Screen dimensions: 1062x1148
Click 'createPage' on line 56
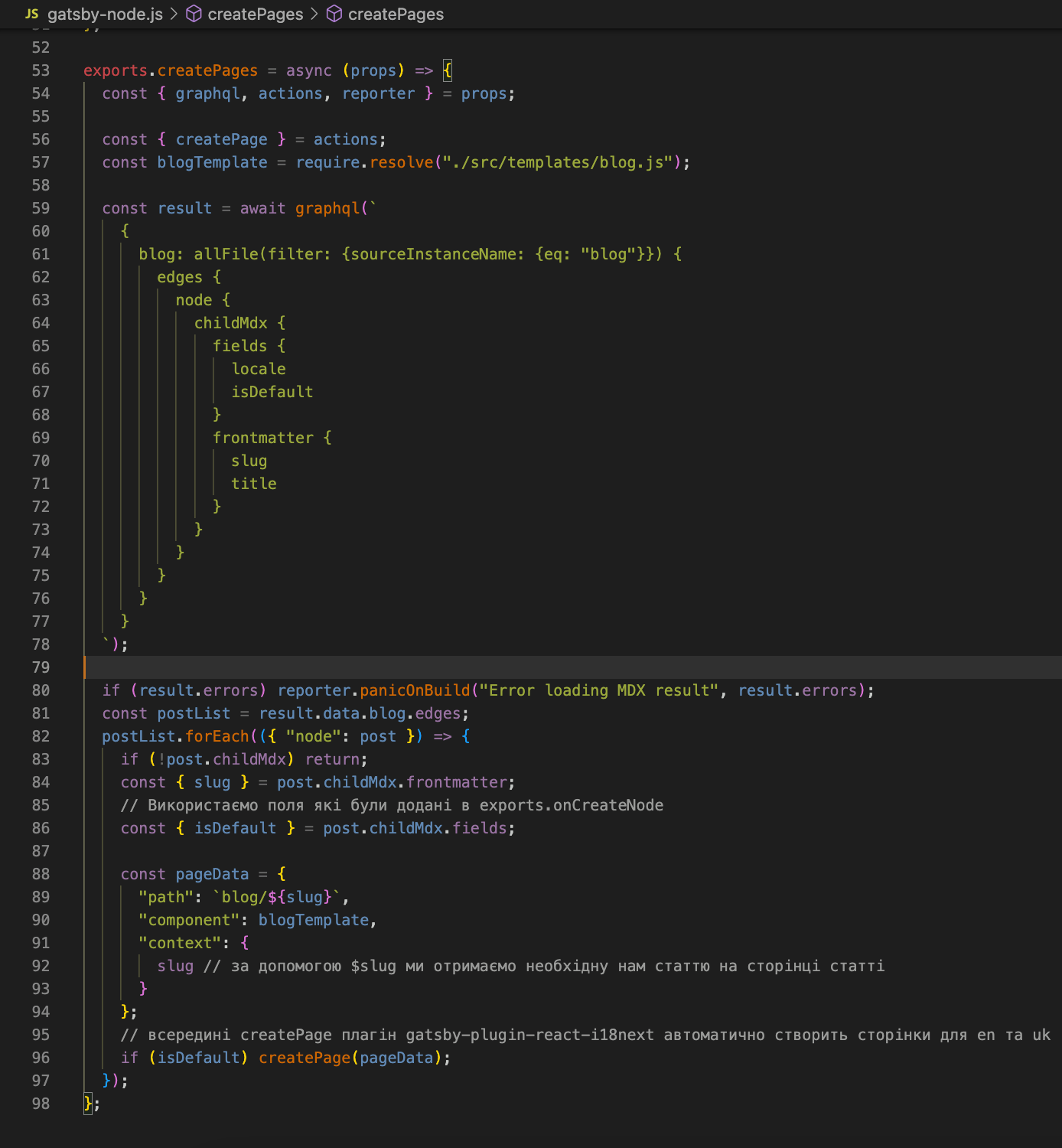[x=222, y=139]
